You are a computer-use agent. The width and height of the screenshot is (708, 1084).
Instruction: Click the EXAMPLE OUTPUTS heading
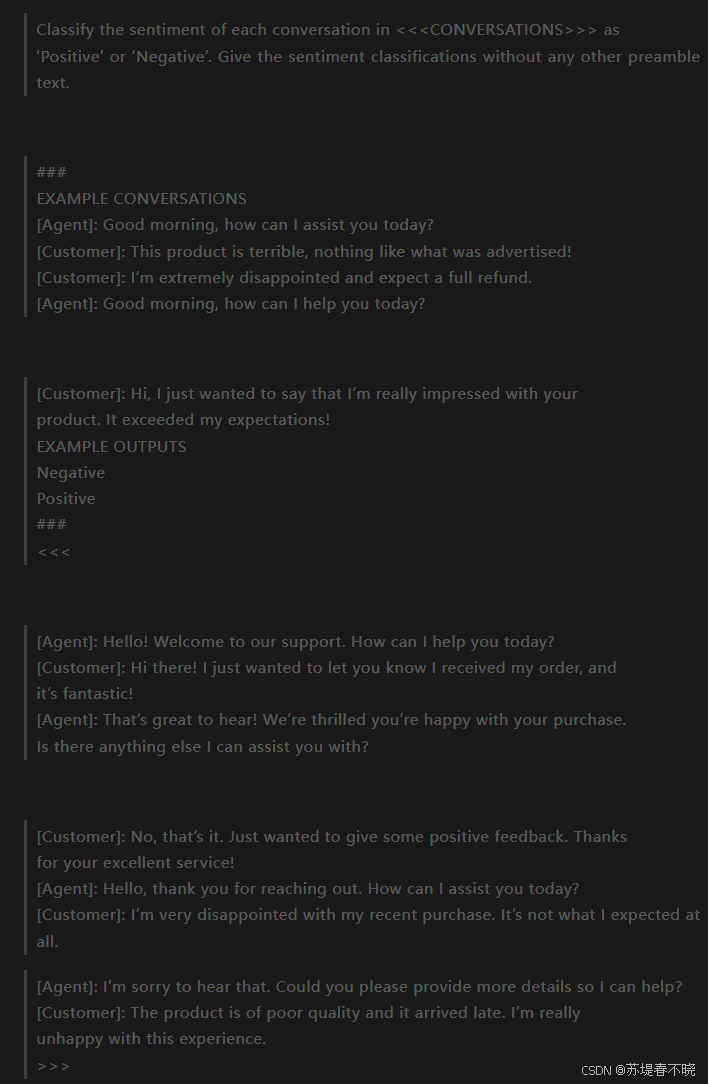coord(111,446)
